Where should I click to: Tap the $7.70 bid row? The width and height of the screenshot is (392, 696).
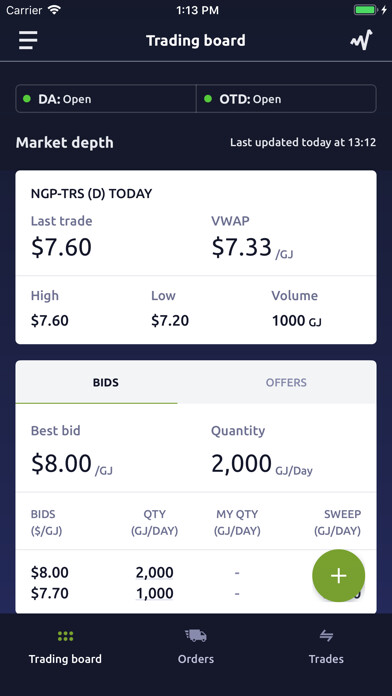click(196, 593)
